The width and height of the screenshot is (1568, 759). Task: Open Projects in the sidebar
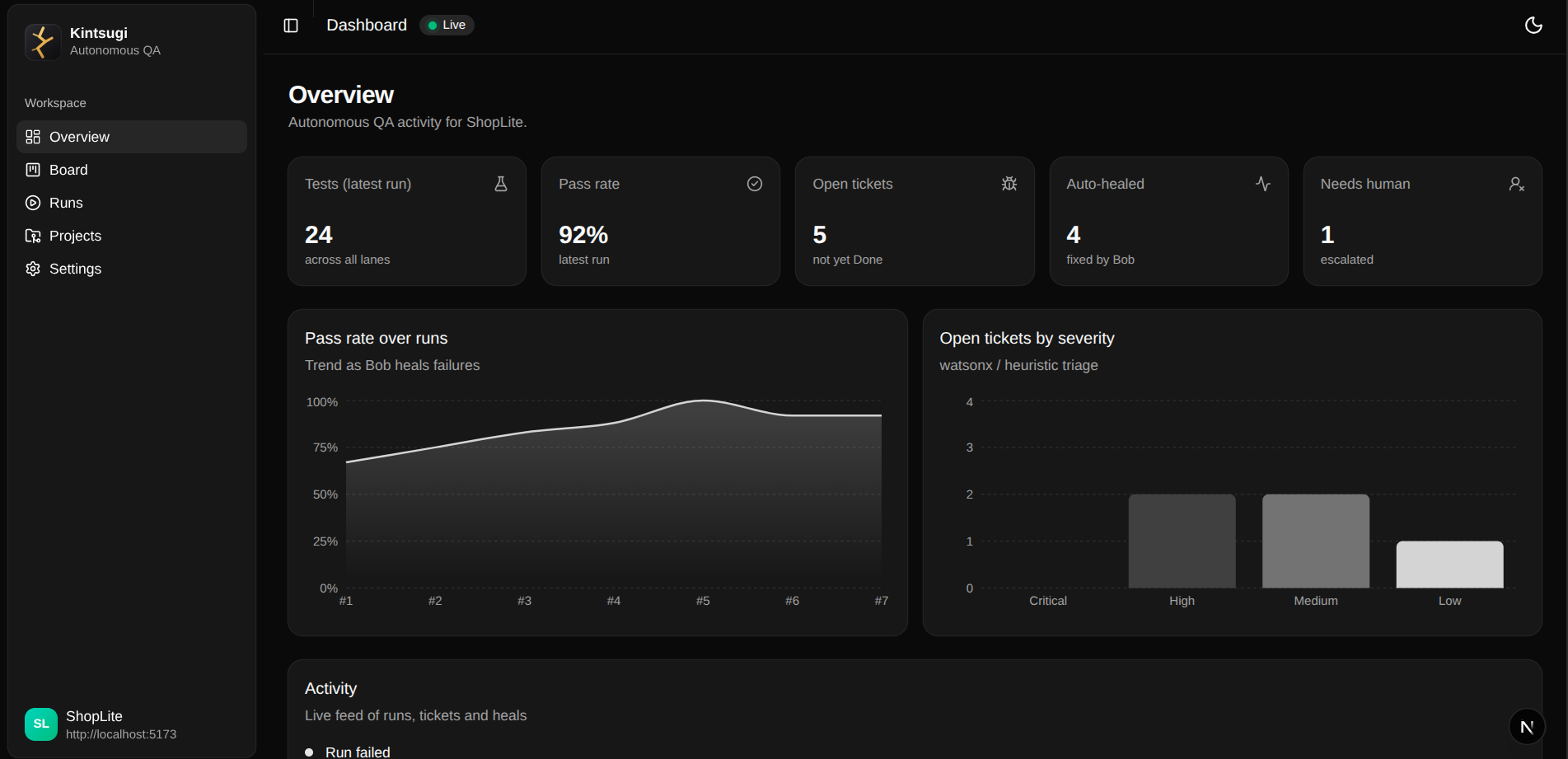pyautogui.click(x=132, y=236)
